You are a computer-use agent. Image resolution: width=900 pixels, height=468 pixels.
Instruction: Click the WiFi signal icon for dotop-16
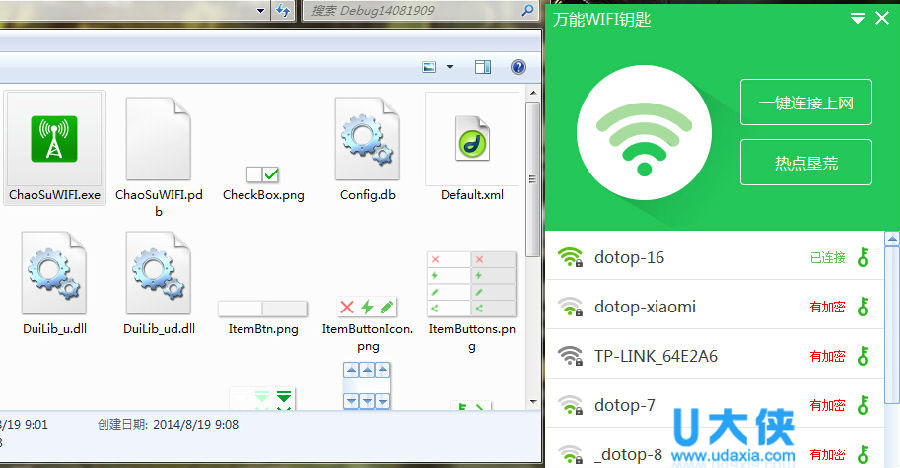[571, 257]
